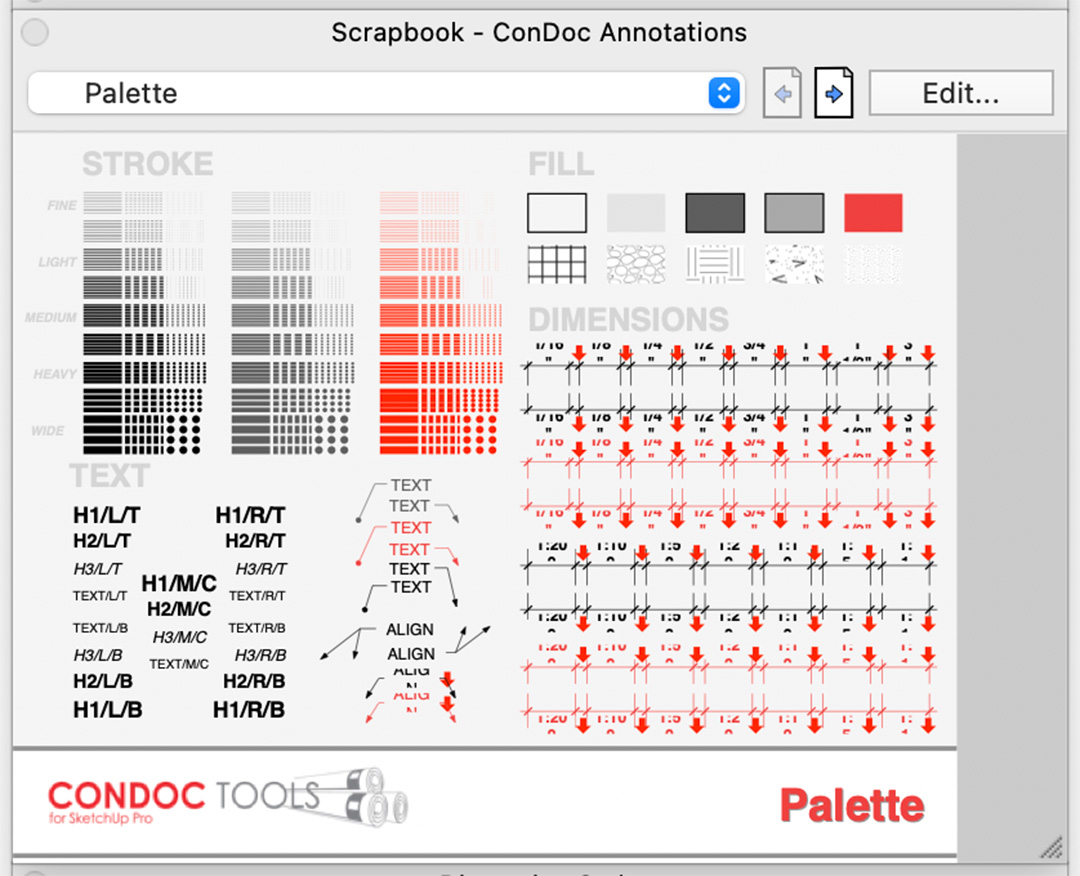
Task: Select the light gray fill swatch
Action: pos(636,213)
